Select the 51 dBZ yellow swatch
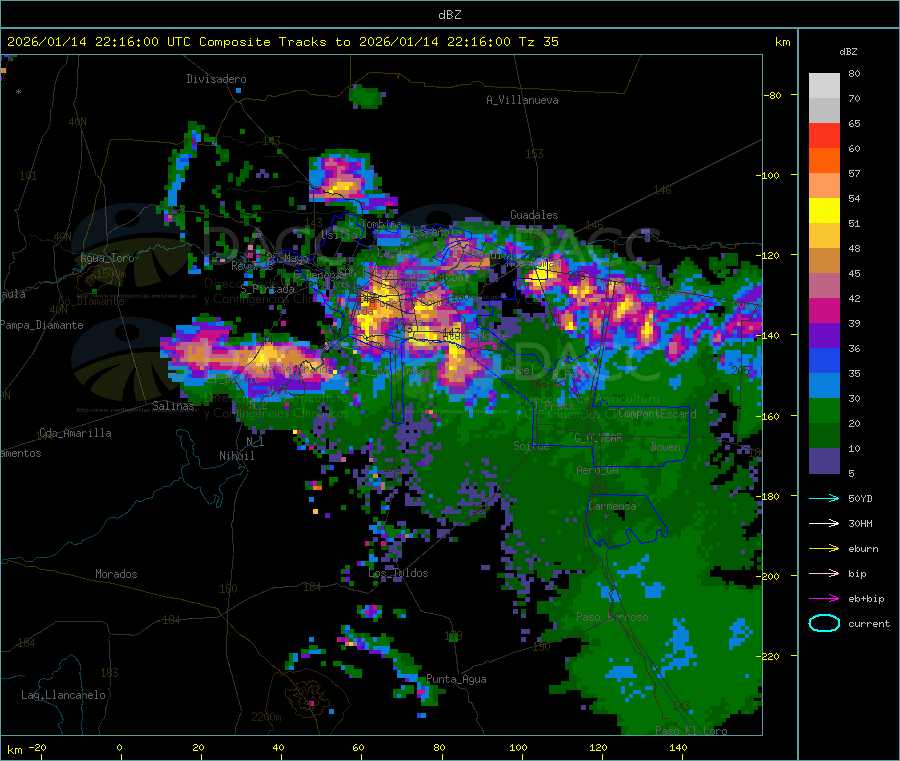900x761 pixels. tap(824, 211)
